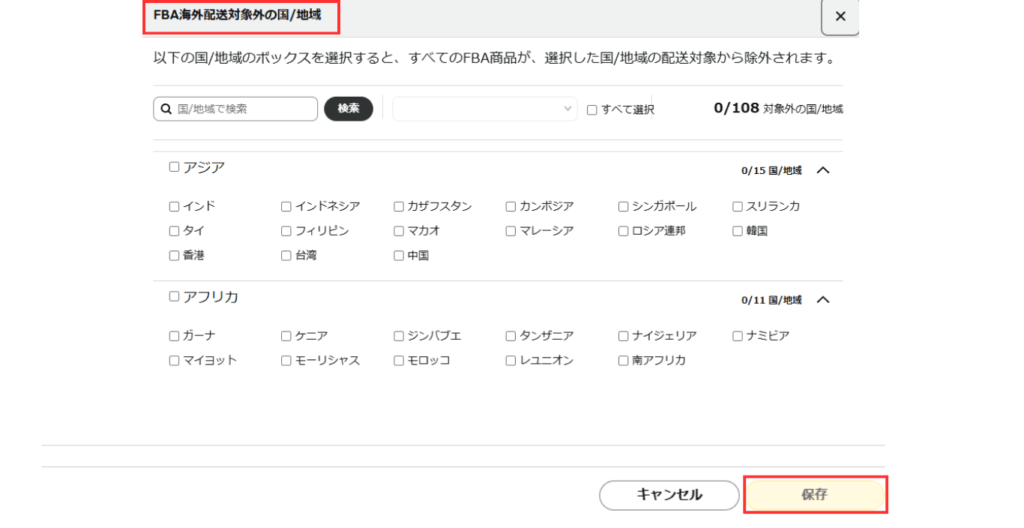This screenshot has width=1024, height=528.
Task: Tick the ナイジェリア checkbox
Action: coord(623,336)
